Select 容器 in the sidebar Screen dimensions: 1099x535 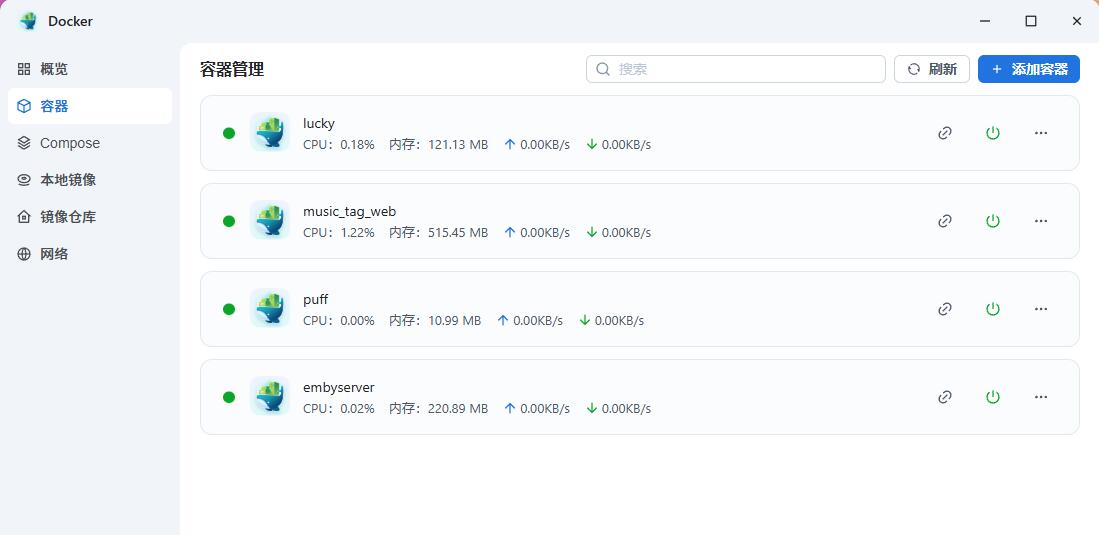click(90, 106)
